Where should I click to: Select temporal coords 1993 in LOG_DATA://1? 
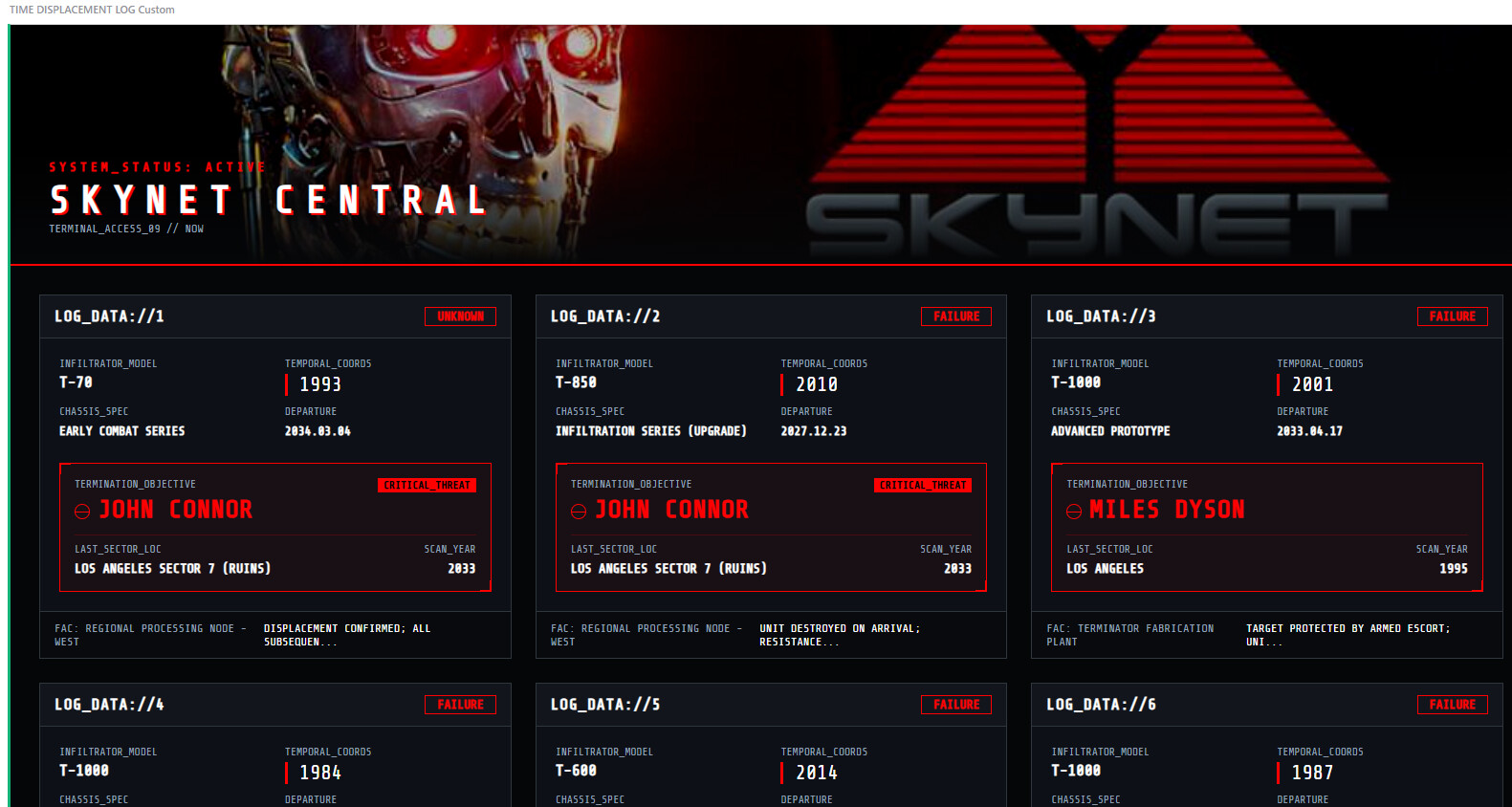[x=320, y=384]
